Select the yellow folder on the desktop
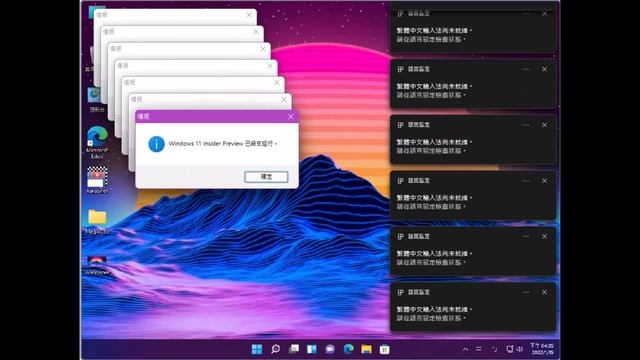 97,222
